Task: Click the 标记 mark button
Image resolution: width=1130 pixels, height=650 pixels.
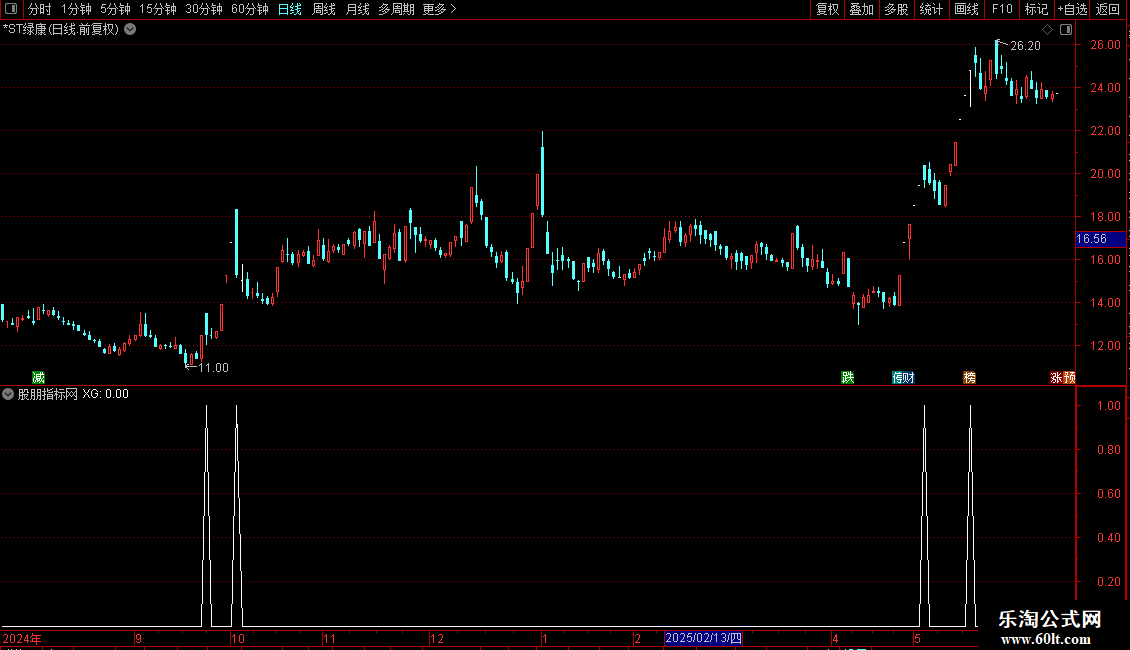Action: (1036, 9)
